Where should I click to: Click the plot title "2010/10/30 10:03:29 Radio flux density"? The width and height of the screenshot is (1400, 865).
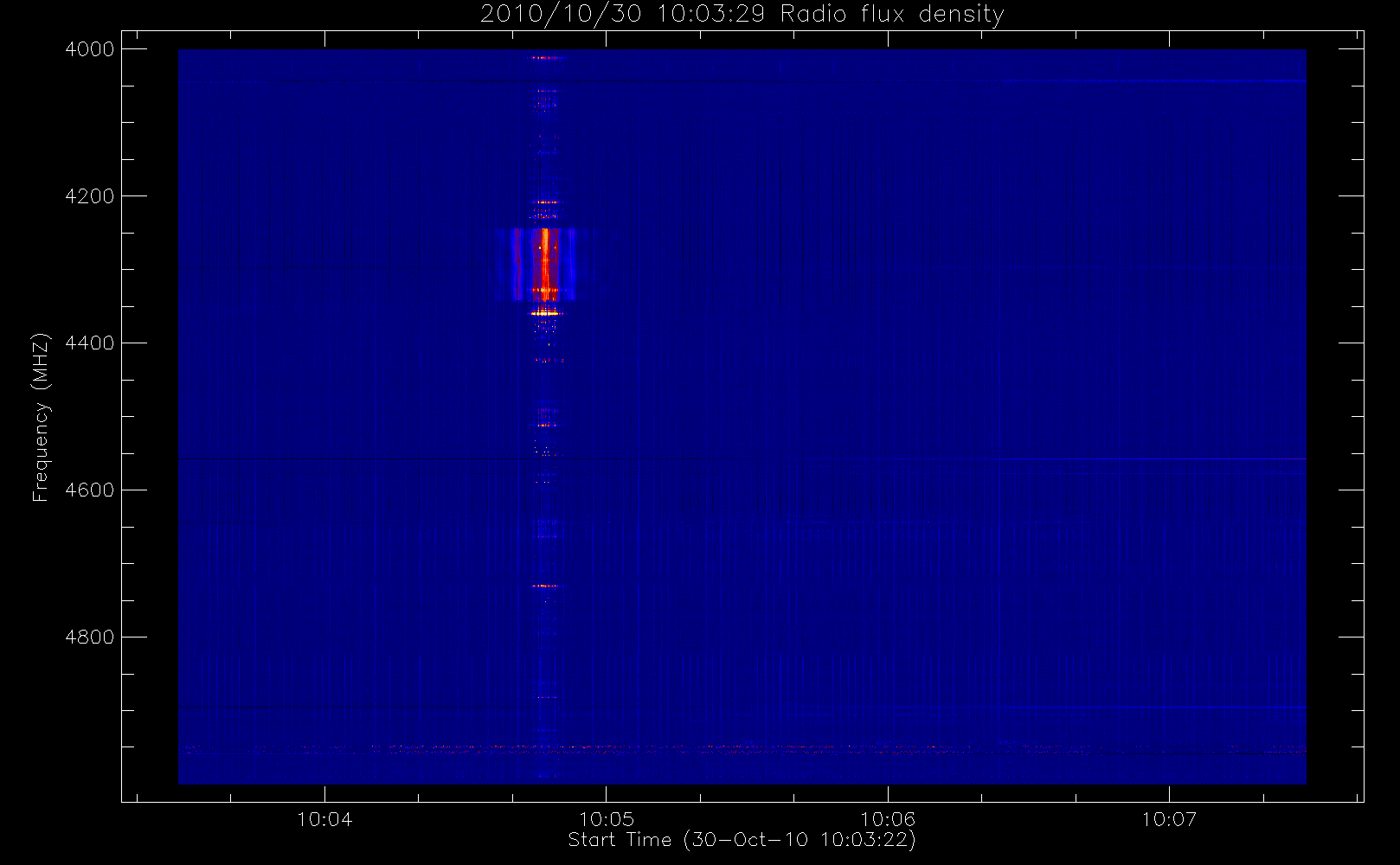742,15
